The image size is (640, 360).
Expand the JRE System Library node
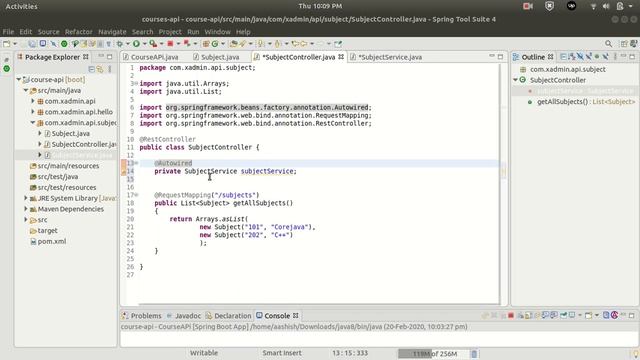pos(26,198)
